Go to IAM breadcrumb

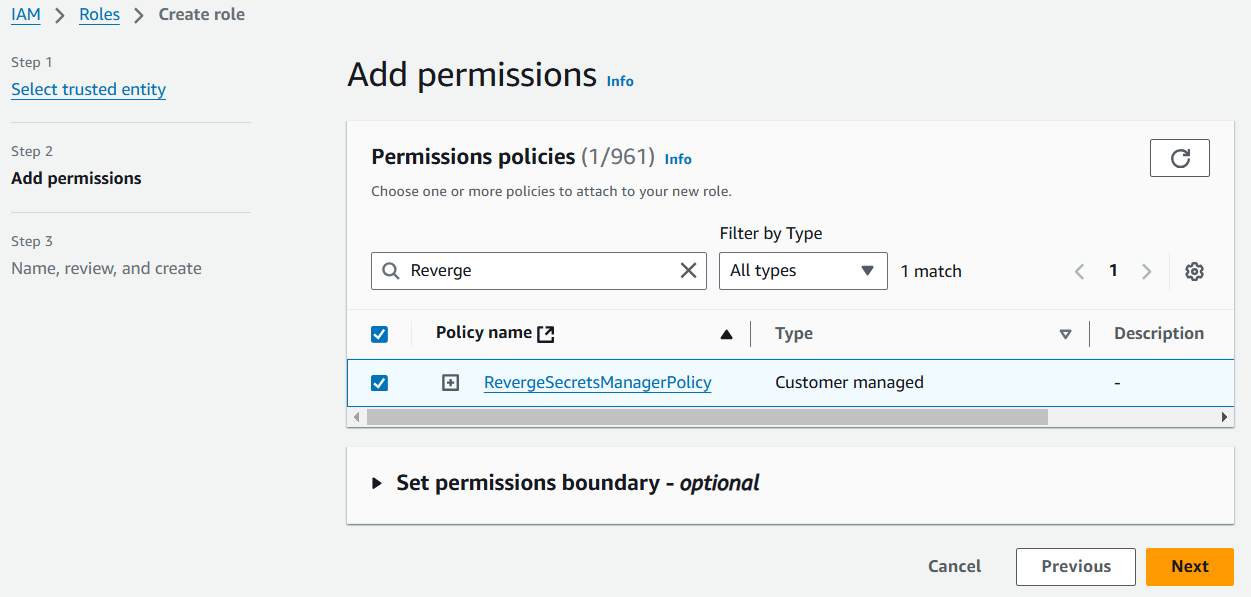click(x=26, y=15)
